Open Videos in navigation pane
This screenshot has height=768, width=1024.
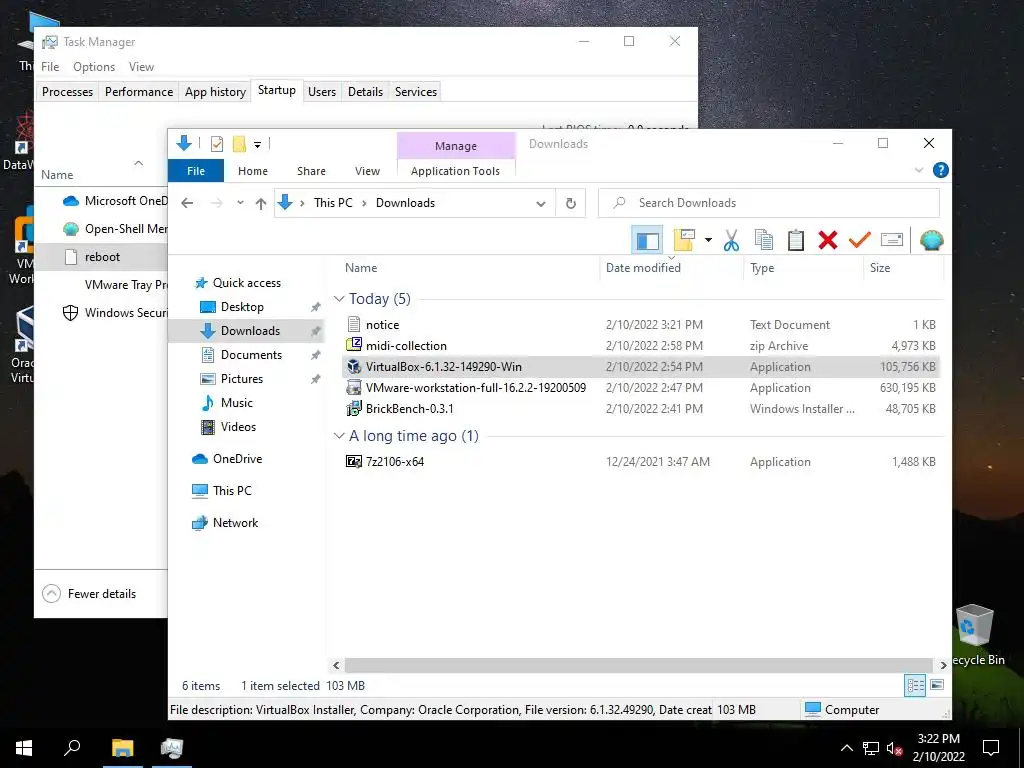[x=238, y=427]
